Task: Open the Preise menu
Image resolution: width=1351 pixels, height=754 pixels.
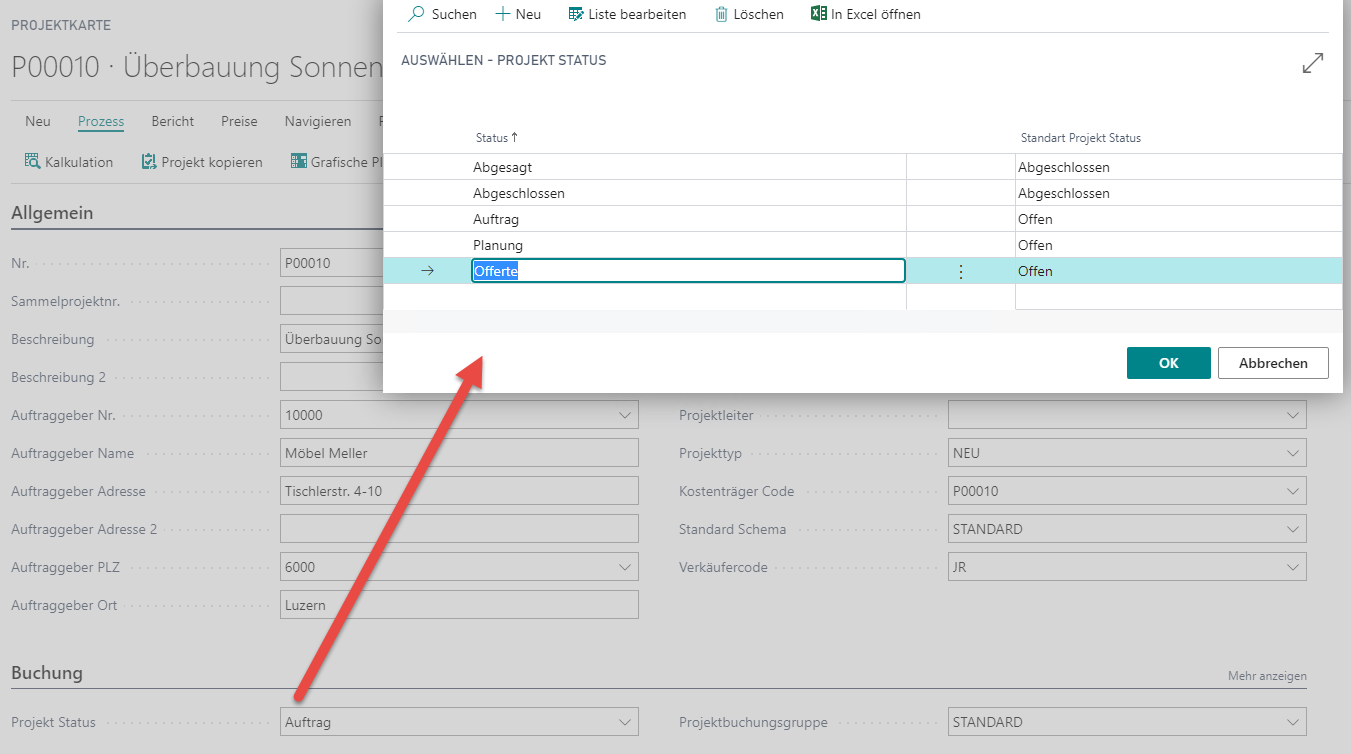Action: [x=239, y=121]
